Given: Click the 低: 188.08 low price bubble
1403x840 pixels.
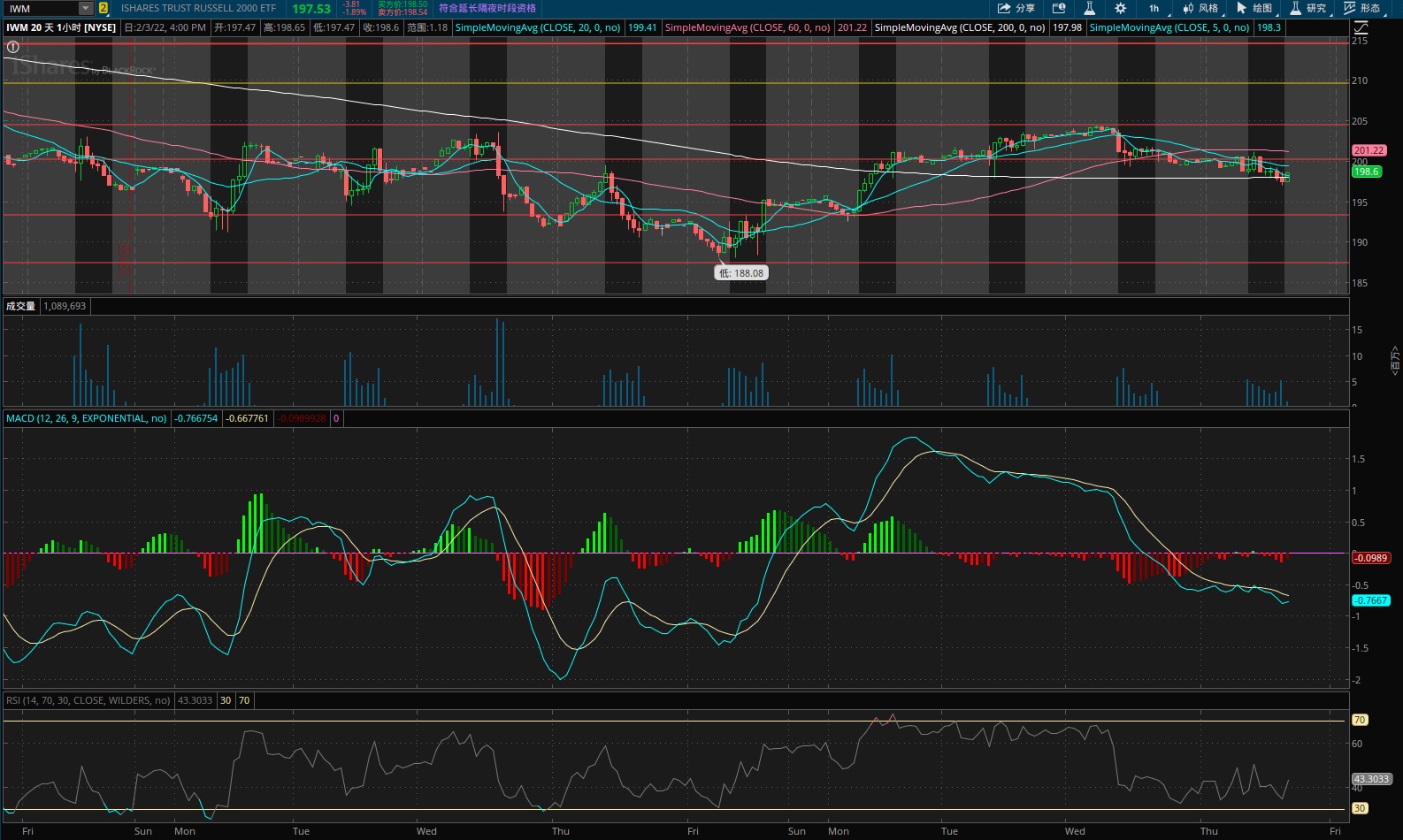Looking at the screenshot, I should pyautogui.click(x=741, y=273).
